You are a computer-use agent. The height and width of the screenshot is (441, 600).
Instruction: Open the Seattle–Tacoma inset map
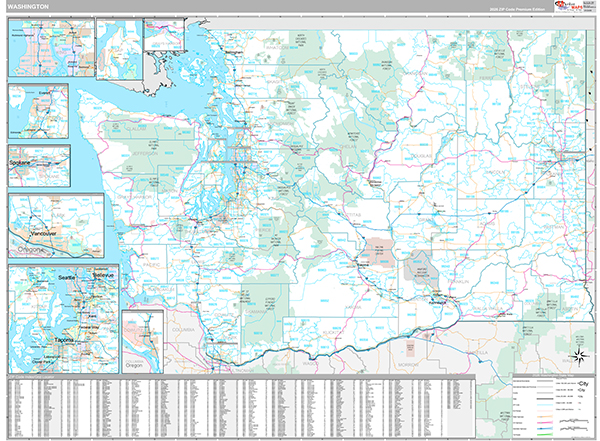[x=64, y=318]
